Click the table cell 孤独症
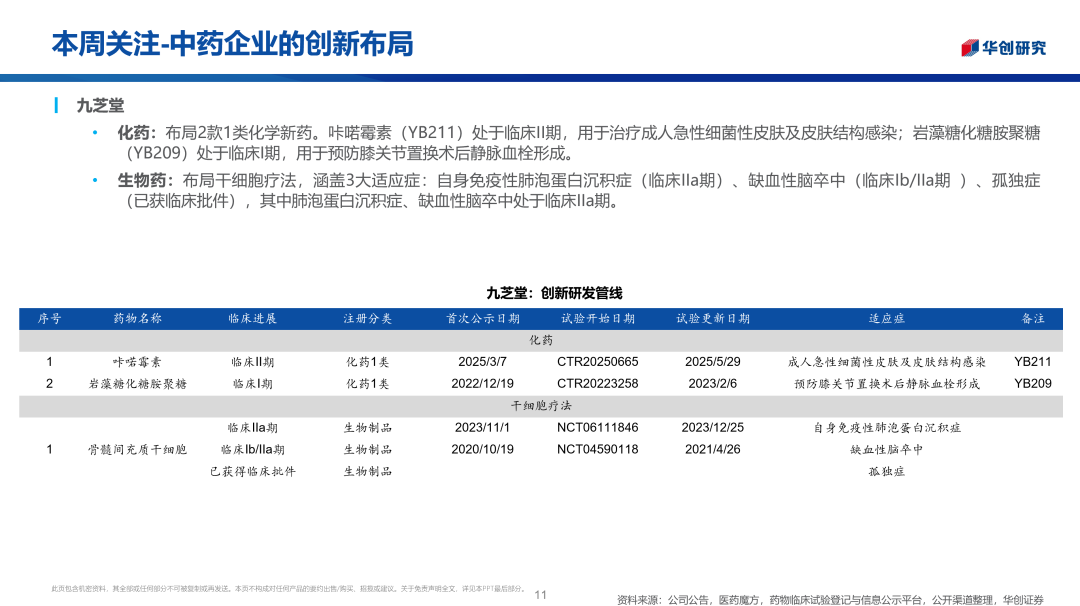The image size is (1080, 606). click(886, 472)
